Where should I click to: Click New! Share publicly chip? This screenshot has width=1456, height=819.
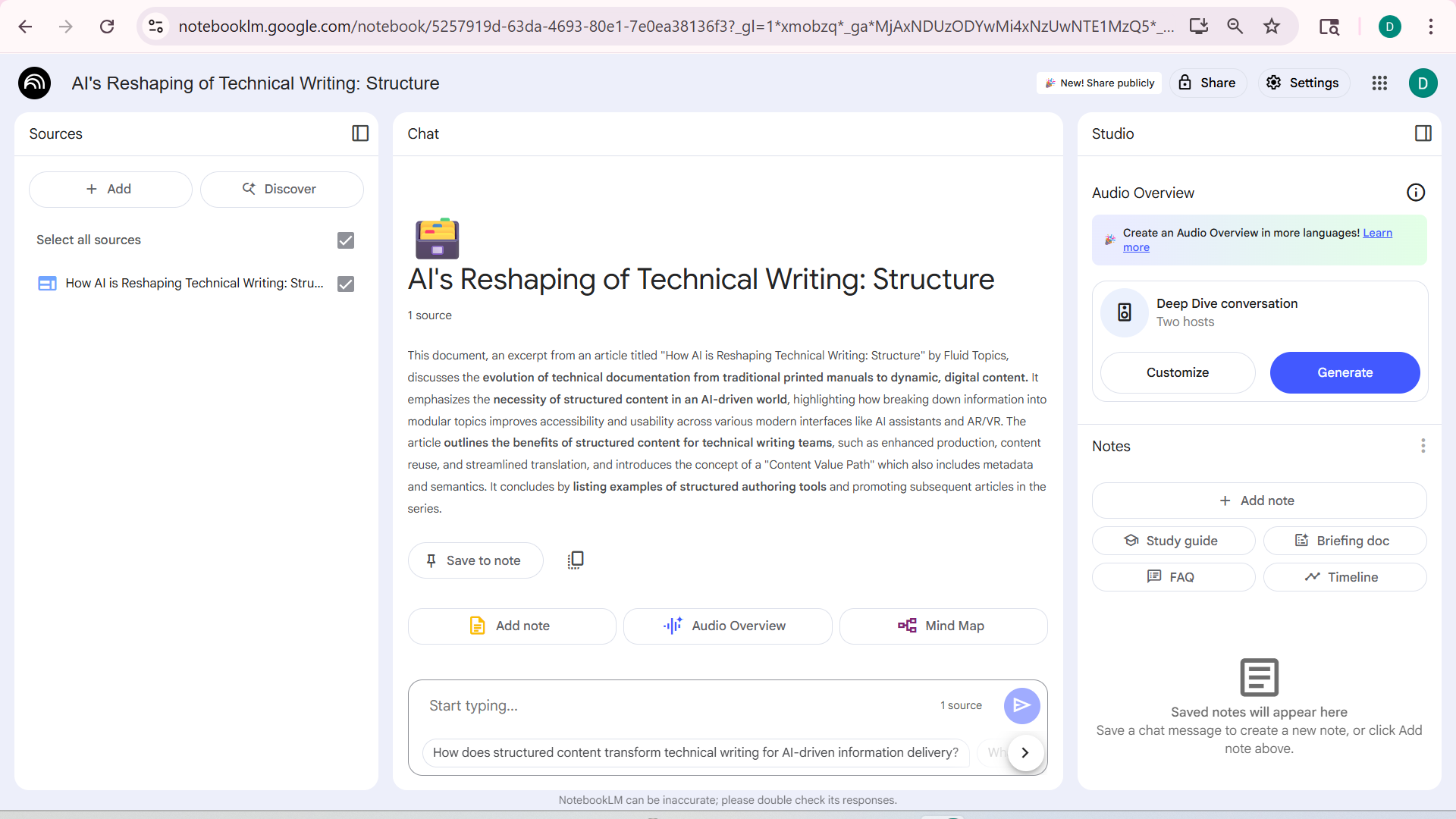coord(1100,83)
